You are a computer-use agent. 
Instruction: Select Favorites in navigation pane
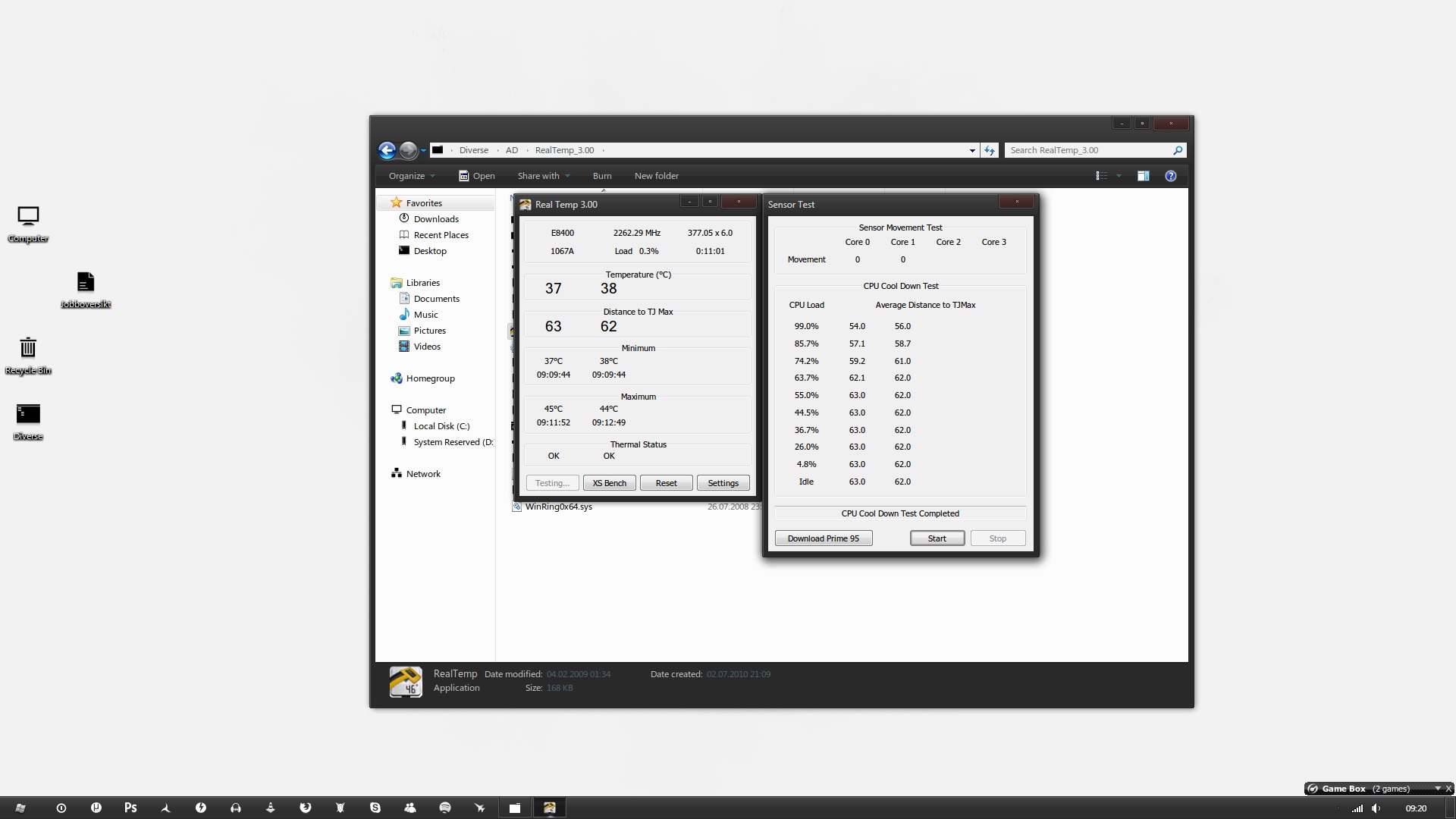[x=424, y=203]
